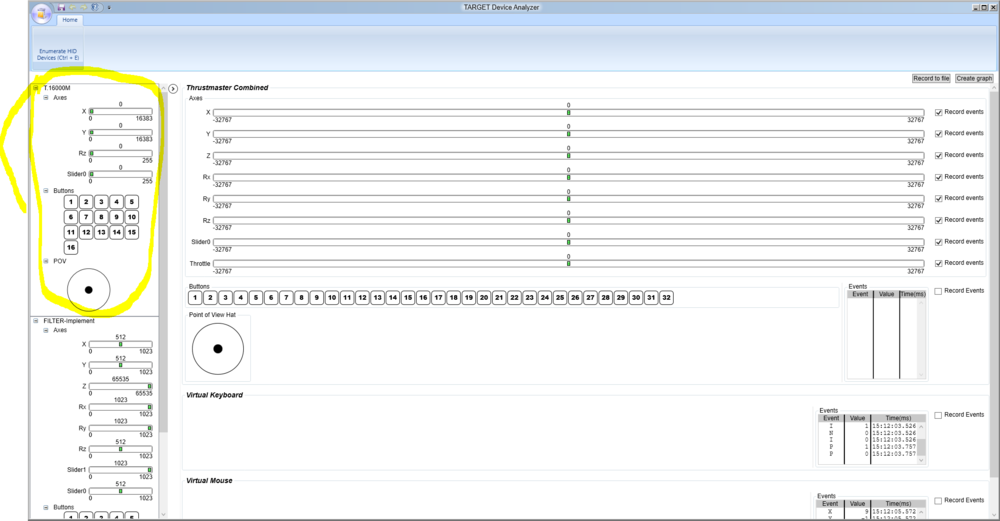Click the Virtual Mouse section heading
This screenshot has height=521, width=1000.
pos(209,481)
